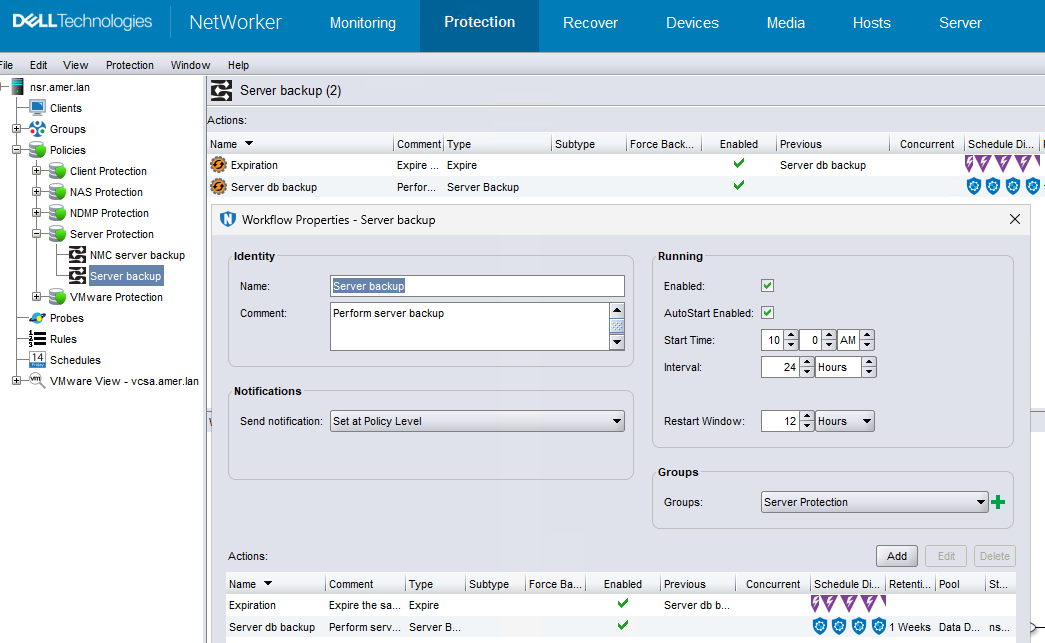Click the Comment box scroll down arrow
The image size is (1045, 643).
click(616, 342)
